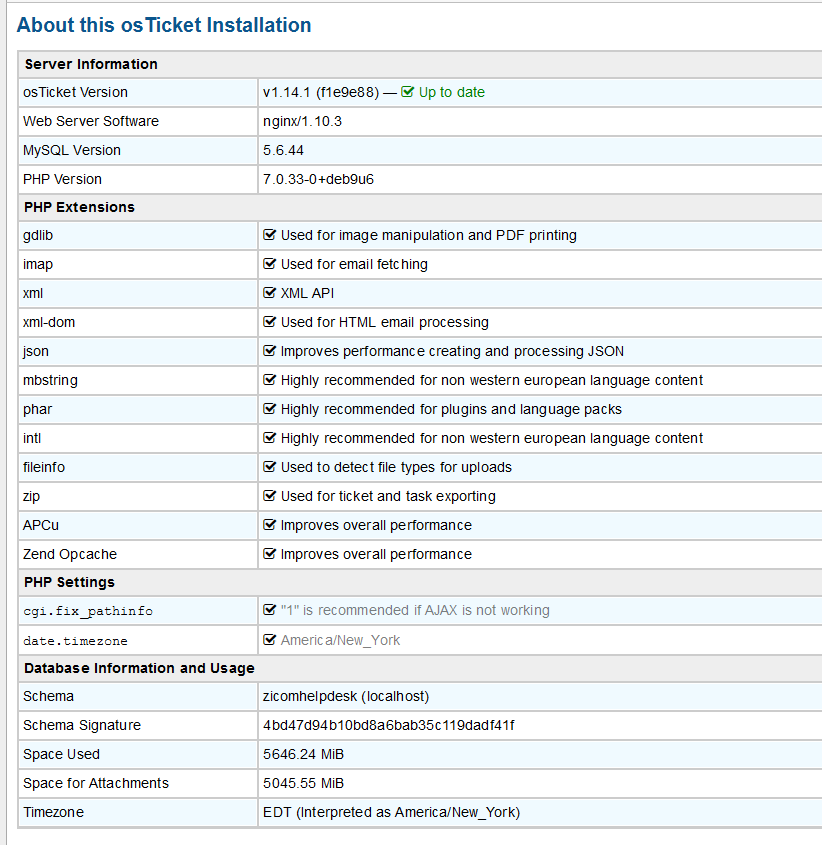Click the check icon in the json row
The height and width of the screenshot is (845, 822).
(x=269, y=351)
